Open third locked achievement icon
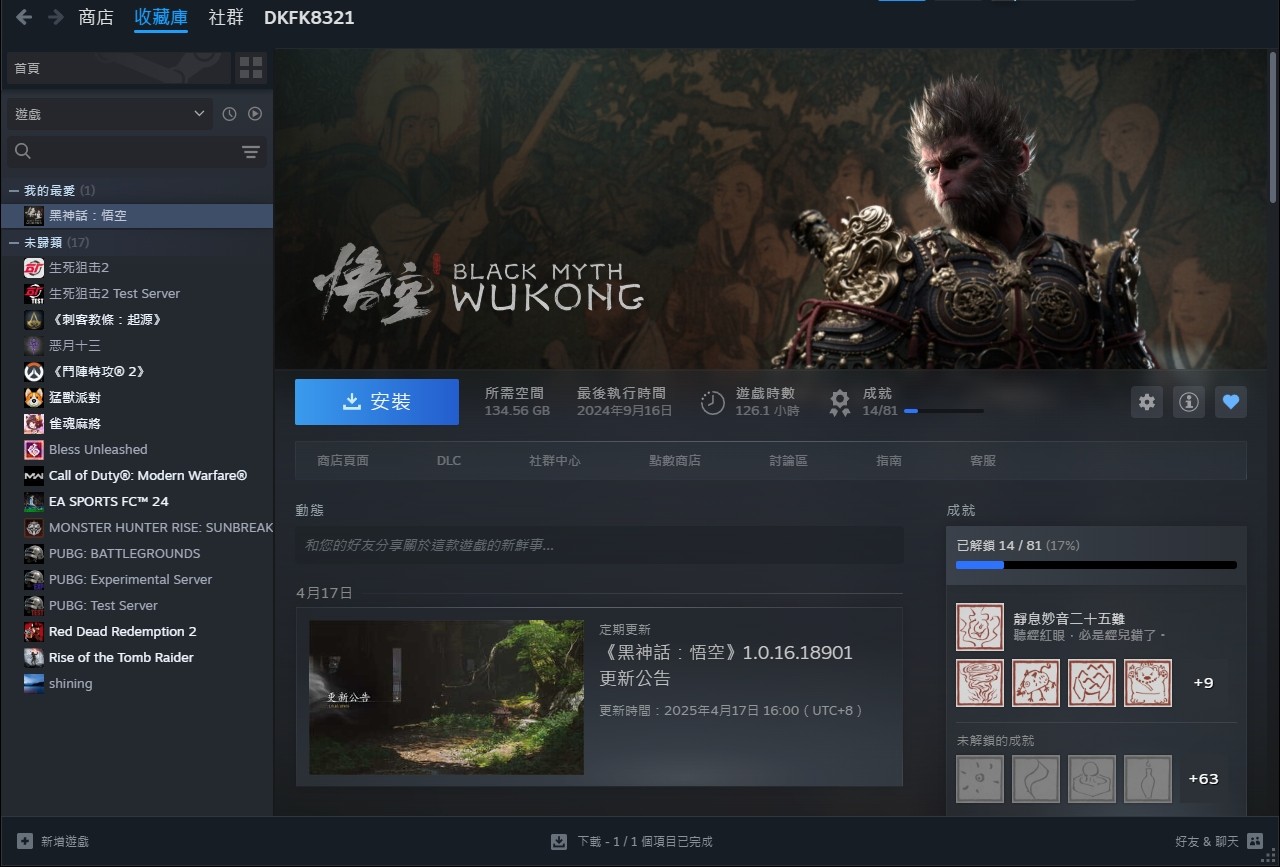Viewport: 1280px width, 867px height. (1092, 778)
